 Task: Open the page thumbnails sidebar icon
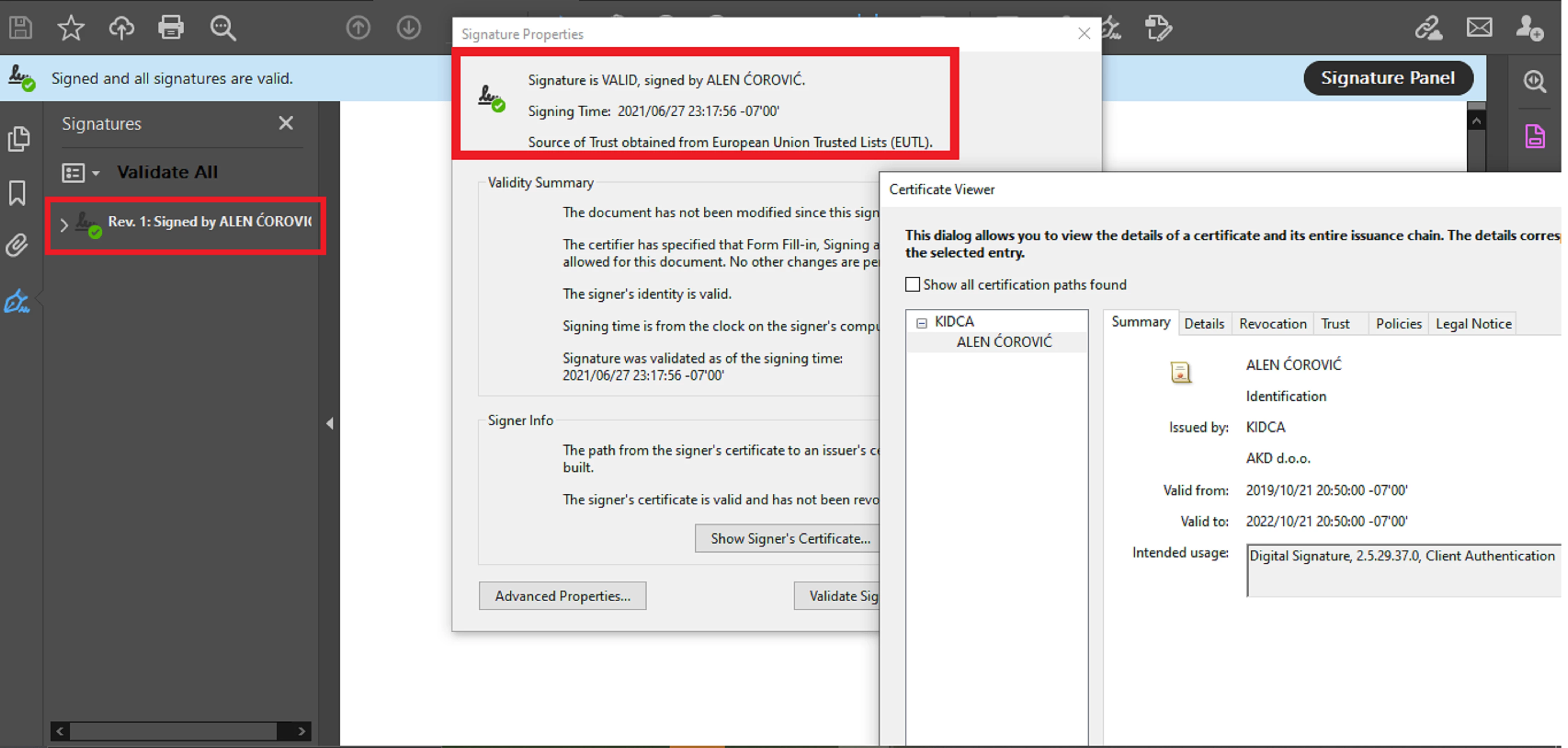(18, 139)
